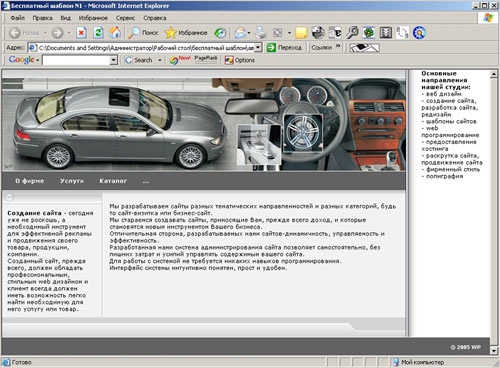
Task: Click the Edit page icon beside printer
Action: (x=277, y=33)
